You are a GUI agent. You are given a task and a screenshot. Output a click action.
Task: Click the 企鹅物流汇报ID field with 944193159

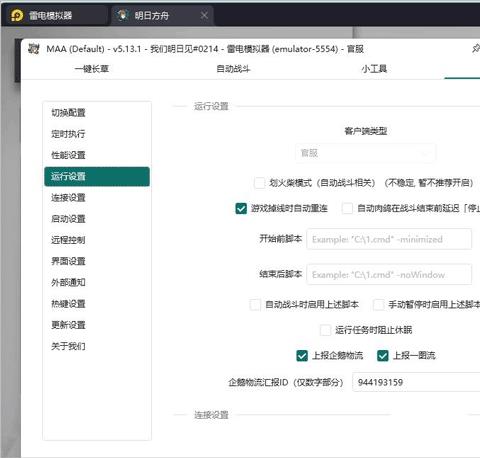416,382
